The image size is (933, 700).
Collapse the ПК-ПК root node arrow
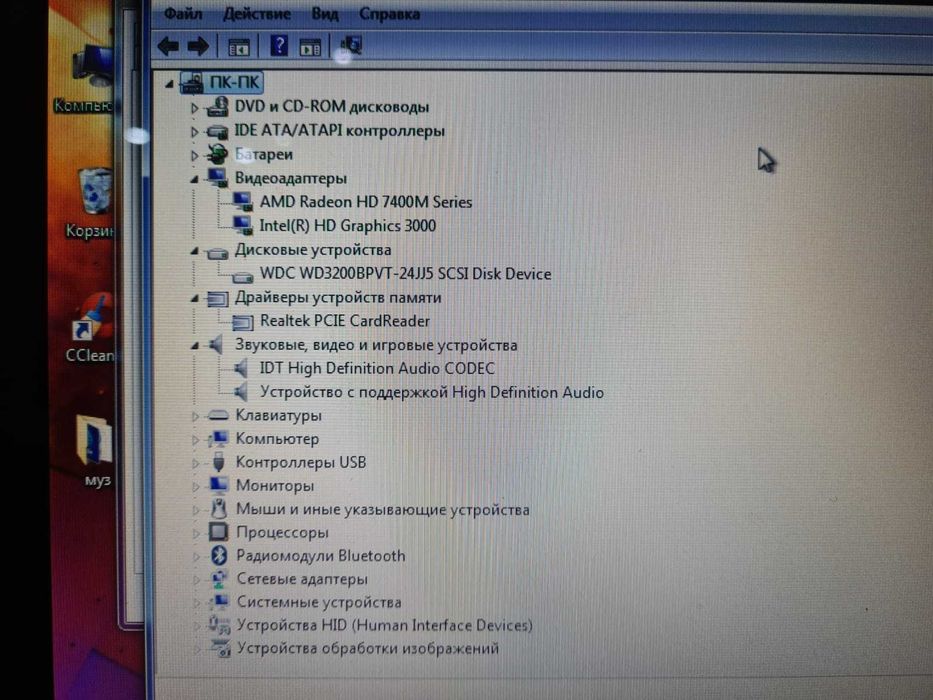pyautogui.click(x=170, y=84)
